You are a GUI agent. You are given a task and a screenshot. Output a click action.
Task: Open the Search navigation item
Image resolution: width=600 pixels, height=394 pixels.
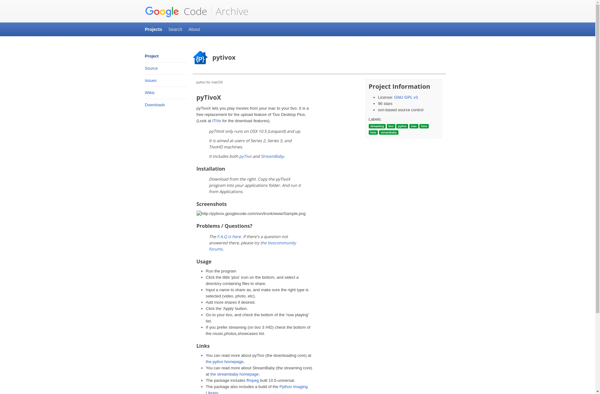175,29
